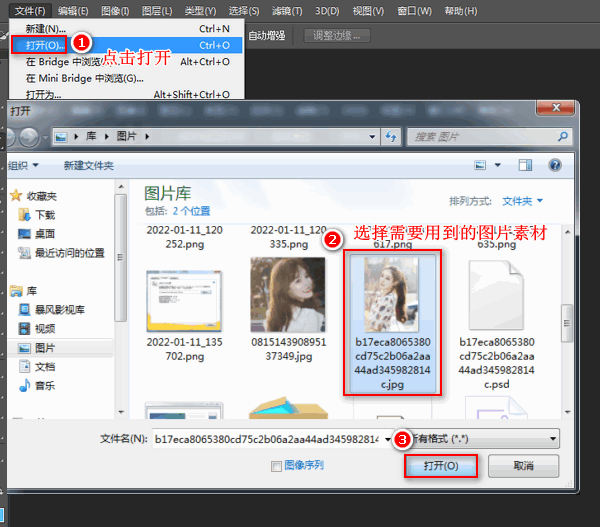The height and width of the screenshot is (527, 600).
Task: Toggle the 自动增强 option
Action: click(x=267, y=36)
